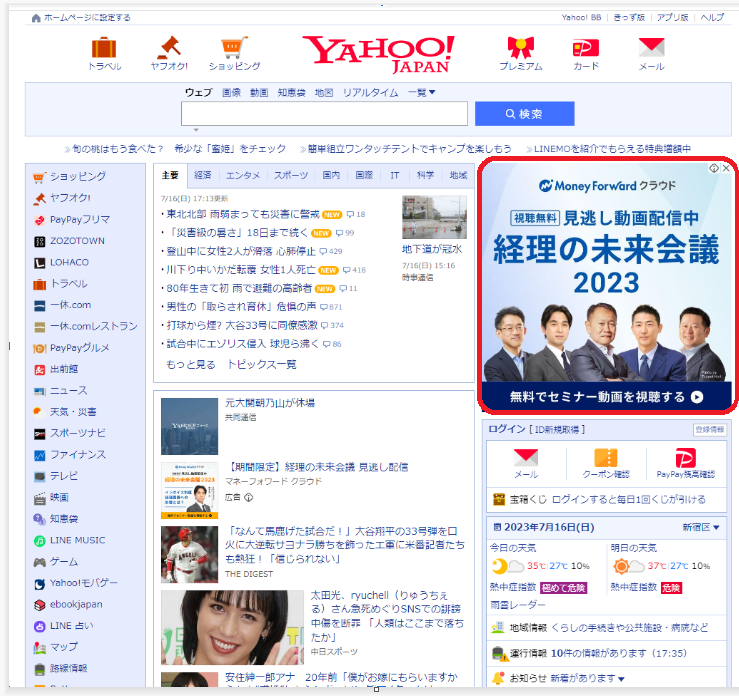The width and height of the screenshot is (739, 696).
Task: Click the ad info icon beside close X
Action: 714,168
